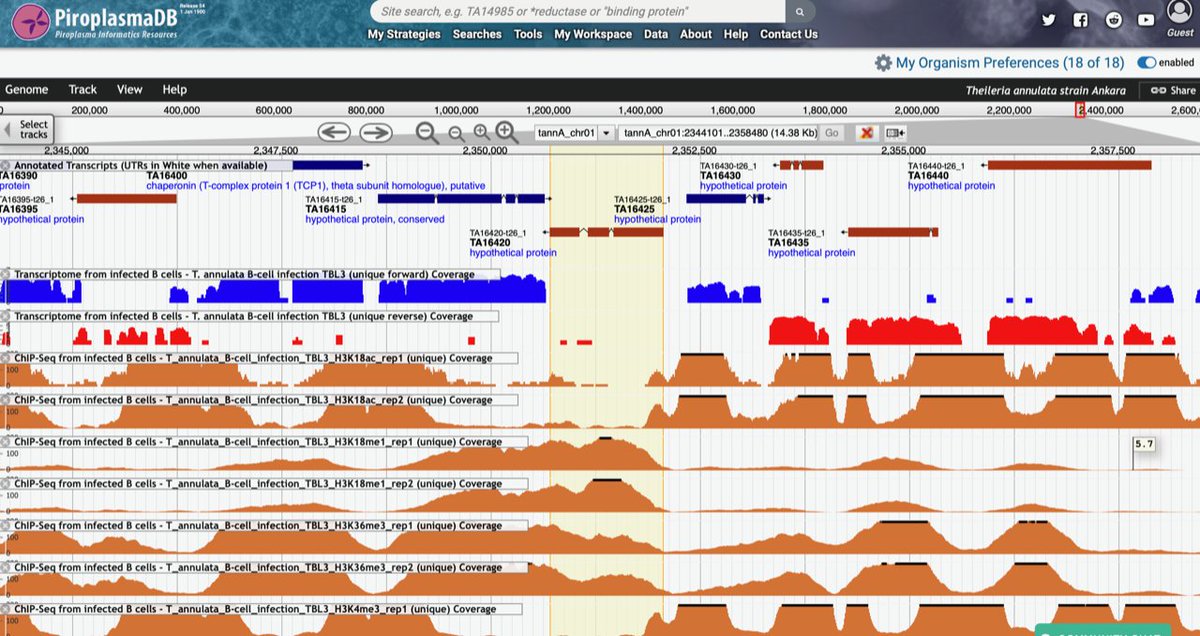Open the Track menu in the browser bar

82,89
